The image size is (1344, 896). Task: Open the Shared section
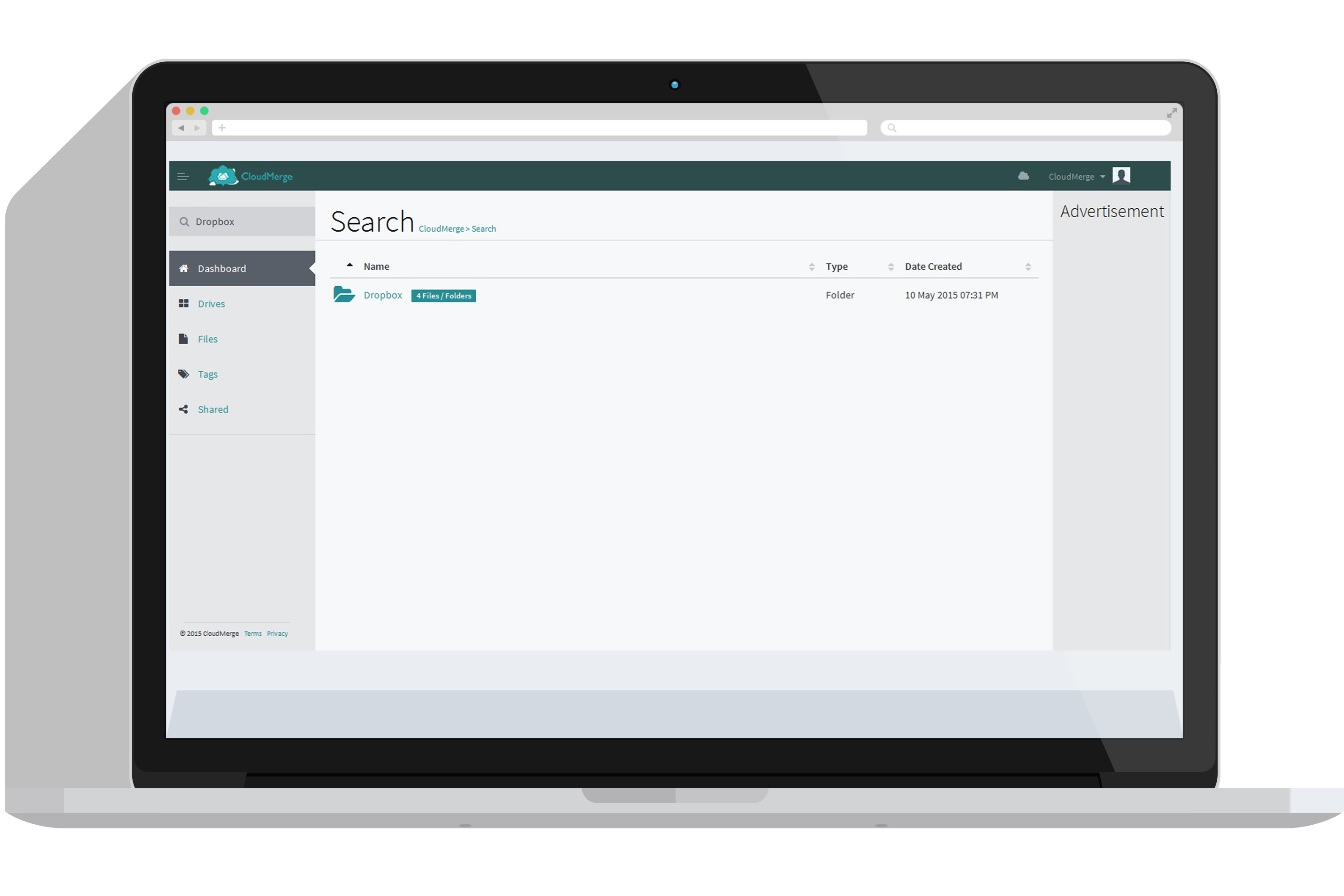click(212, 410)
